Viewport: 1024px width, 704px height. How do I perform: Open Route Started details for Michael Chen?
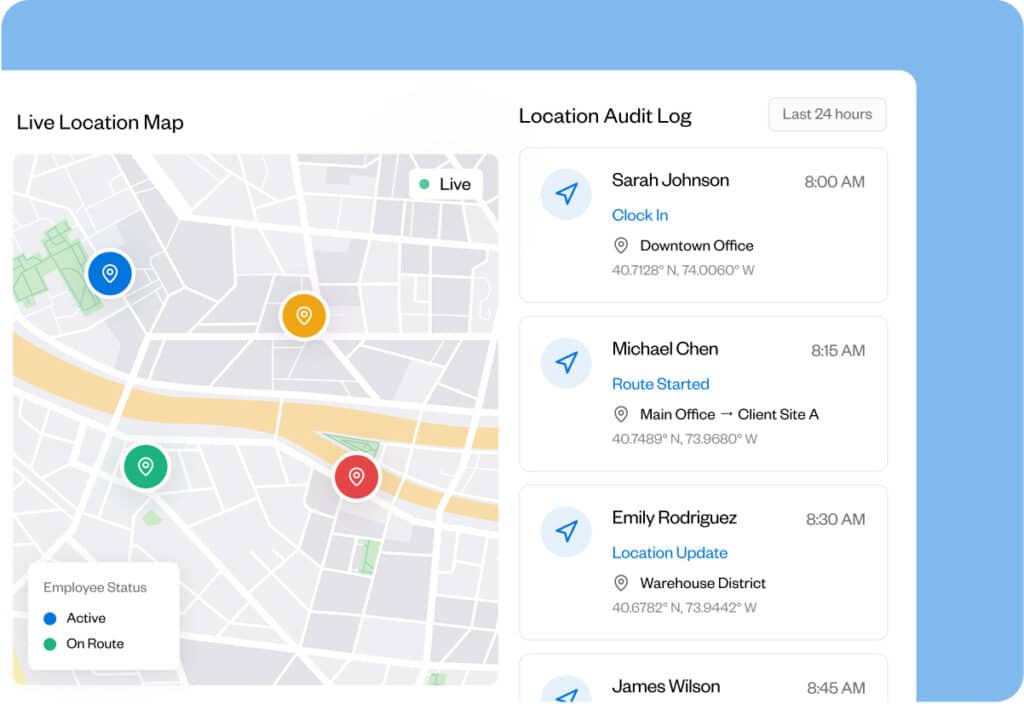[661, 384]
